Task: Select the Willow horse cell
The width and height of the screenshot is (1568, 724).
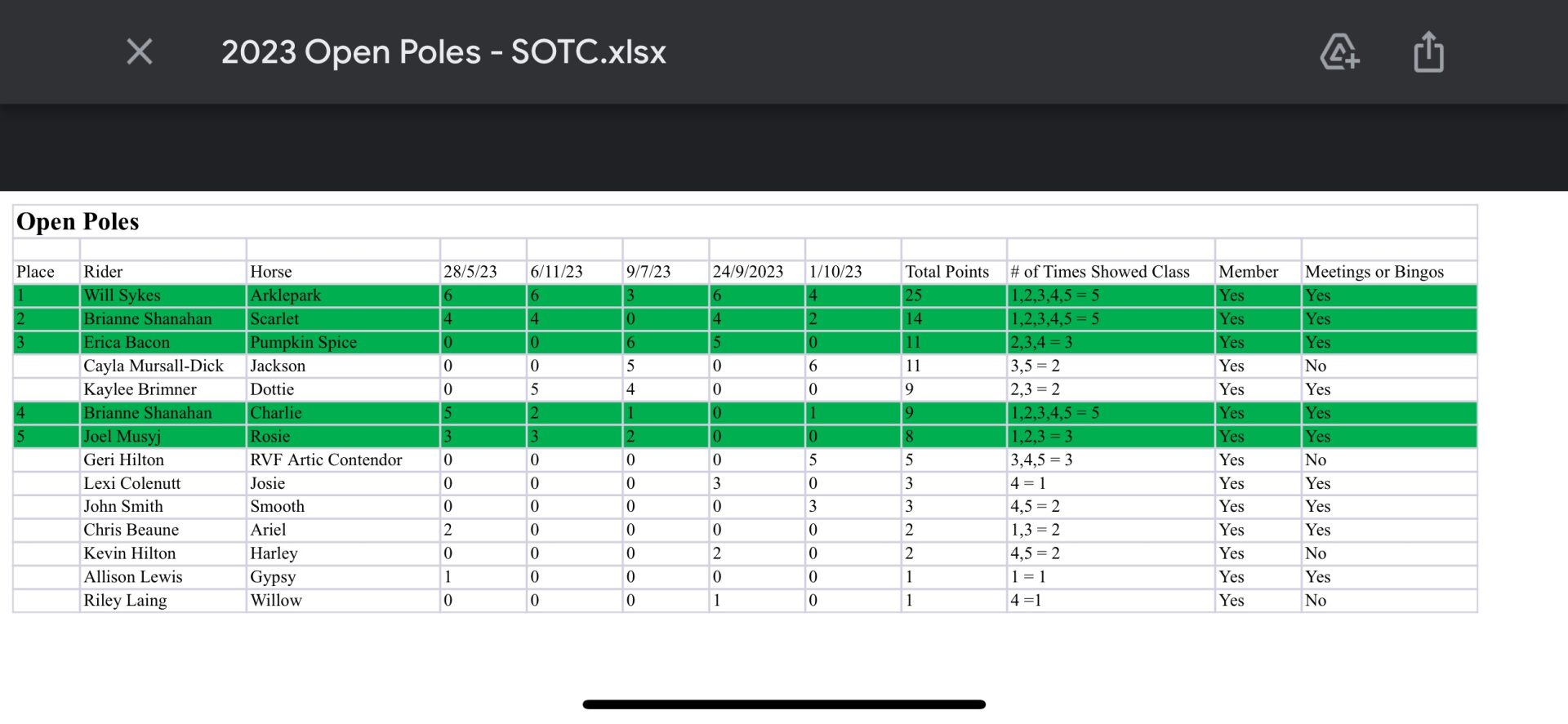Action: [x=343, y=600]
